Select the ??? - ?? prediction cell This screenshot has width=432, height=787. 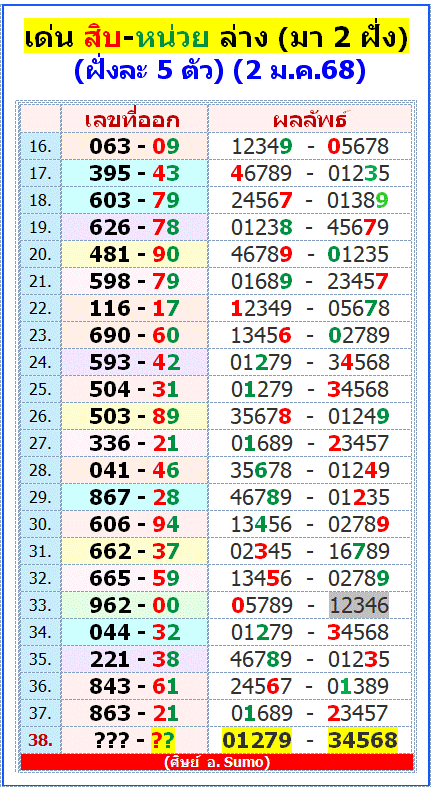click(134, 740)
